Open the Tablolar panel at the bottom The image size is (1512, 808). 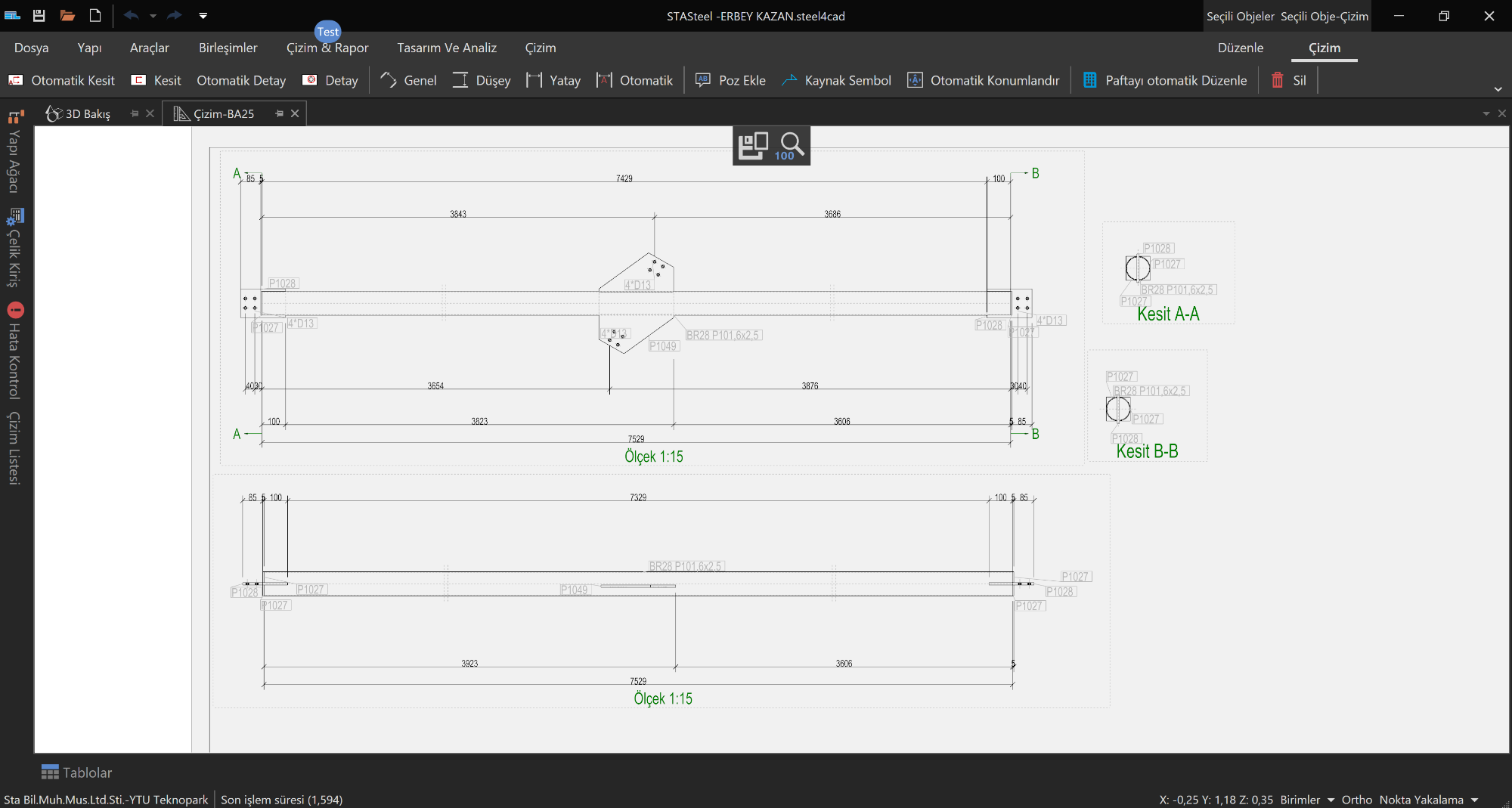76,772
